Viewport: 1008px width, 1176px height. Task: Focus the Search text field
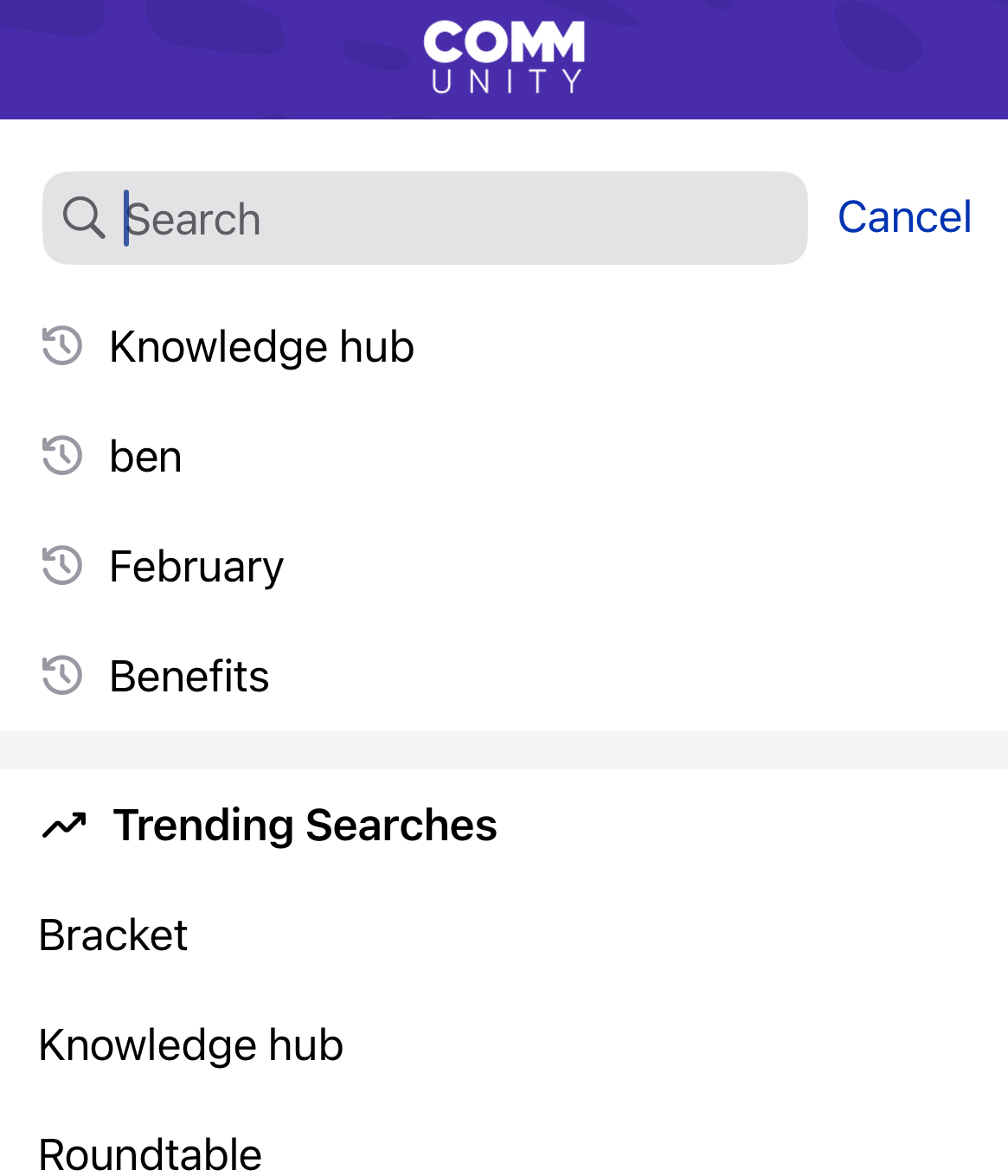[x=425, y=218]
